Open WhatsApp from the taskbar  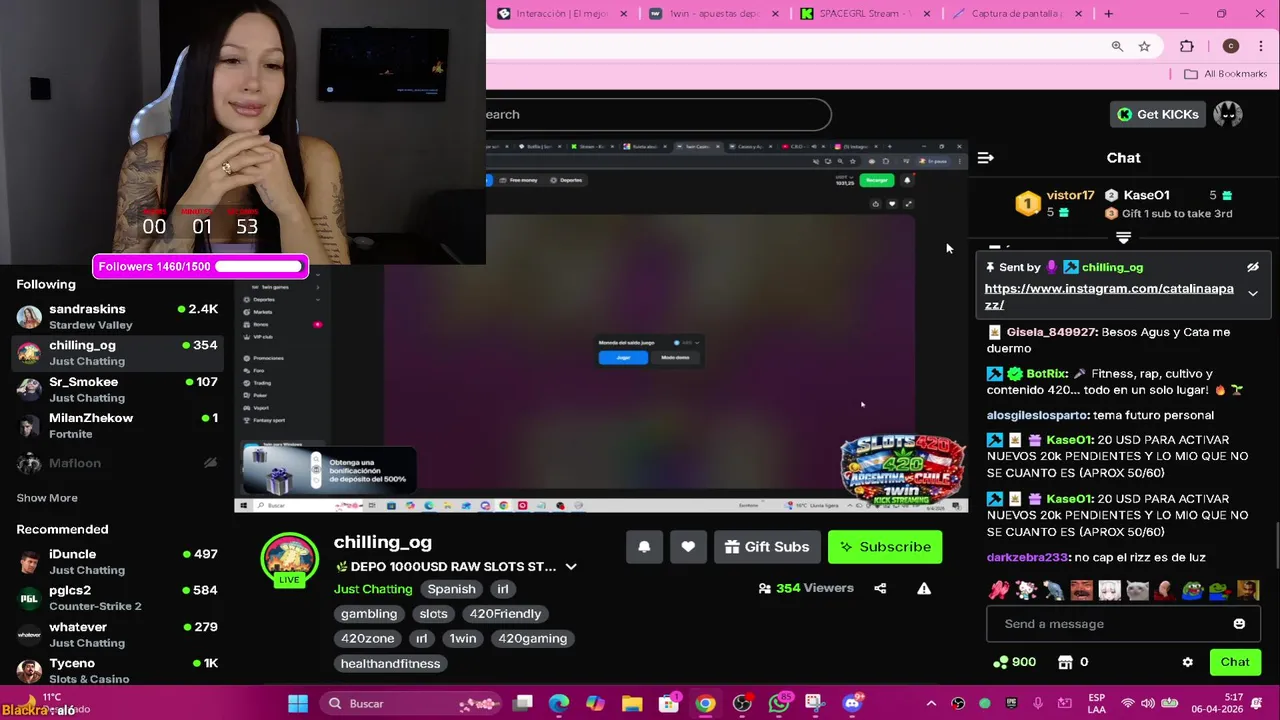point(778,704)
